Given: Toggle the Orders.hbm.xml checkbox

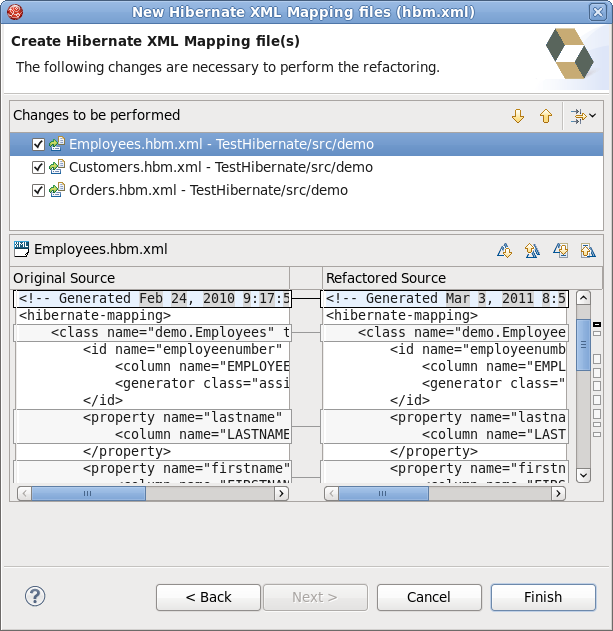Looking at the screenshot, I should 38,190.
